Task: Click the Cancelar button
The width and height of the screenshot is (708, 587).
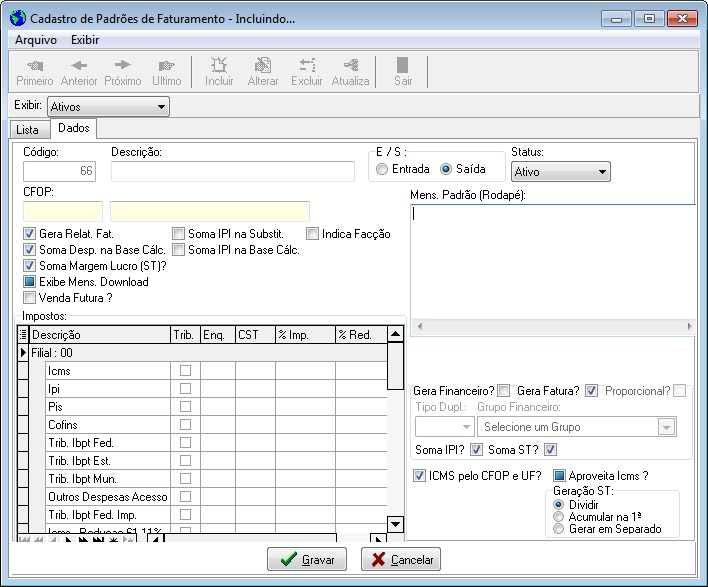Action: (401, 559)
